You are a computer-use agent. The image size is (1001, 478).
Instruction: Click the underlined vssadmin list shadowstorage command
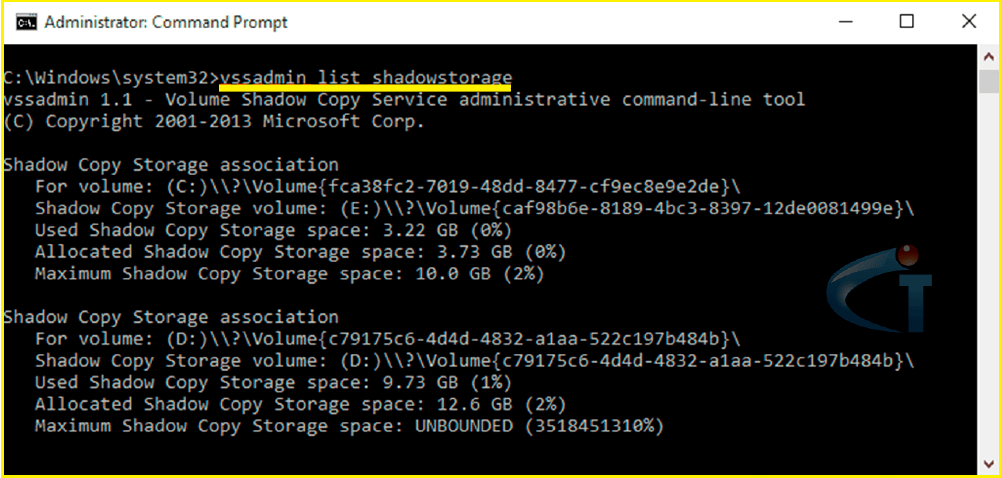click(x=366, y=78)
